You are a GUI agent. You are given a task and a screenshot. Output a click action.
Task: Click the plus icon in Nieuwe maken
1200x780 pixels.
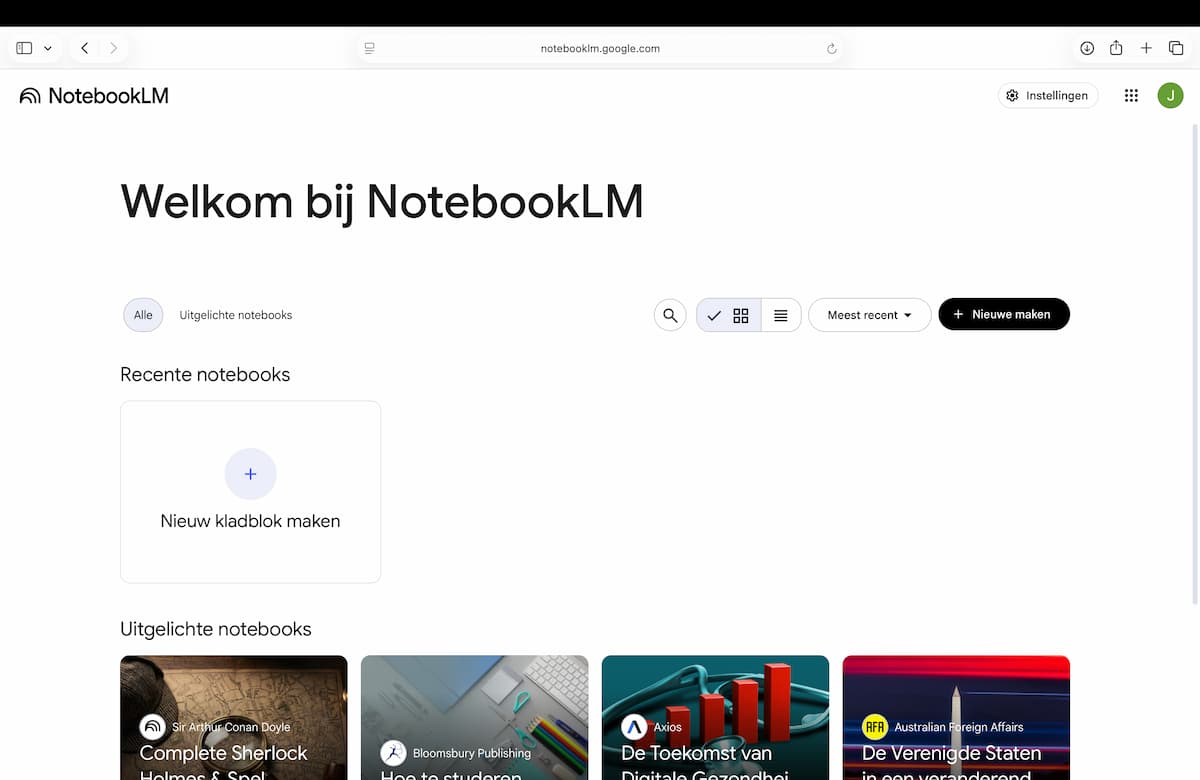point(958,314)
